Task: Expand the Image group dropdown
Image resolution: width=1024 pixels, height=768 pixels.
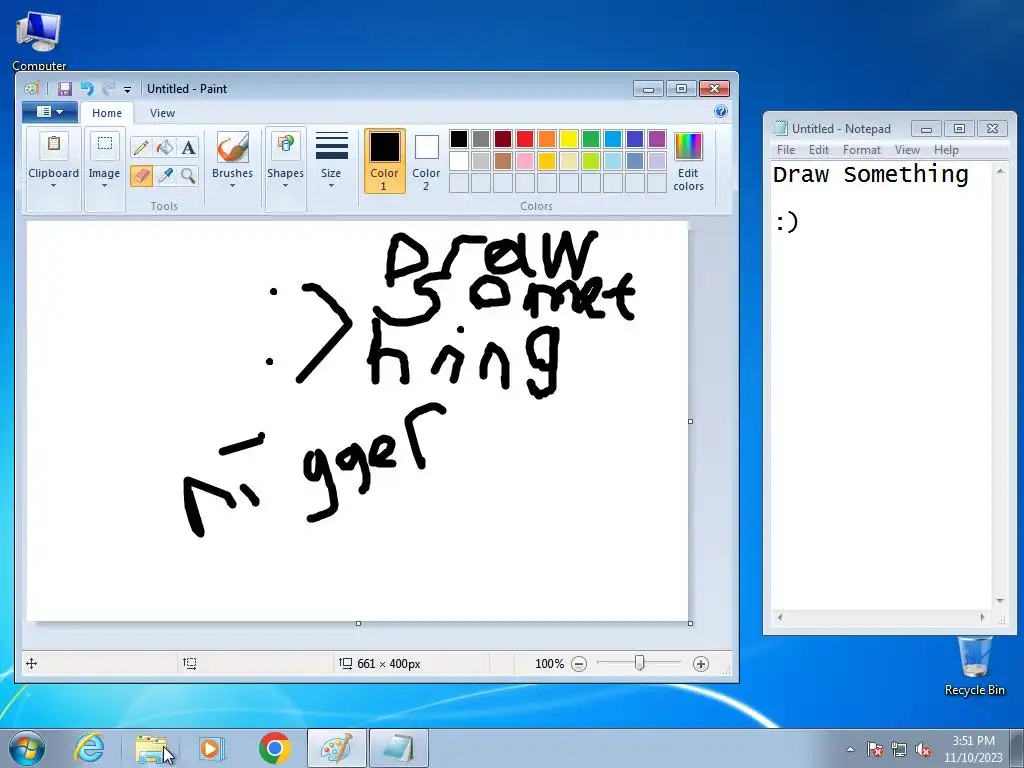Action: click(104, 185)
